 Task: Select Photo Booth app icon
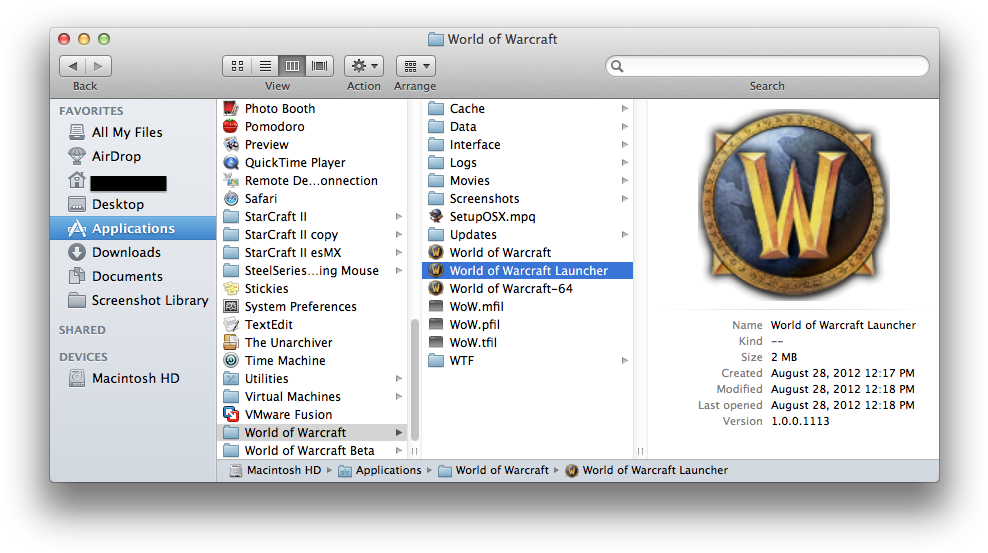point(231,108)
